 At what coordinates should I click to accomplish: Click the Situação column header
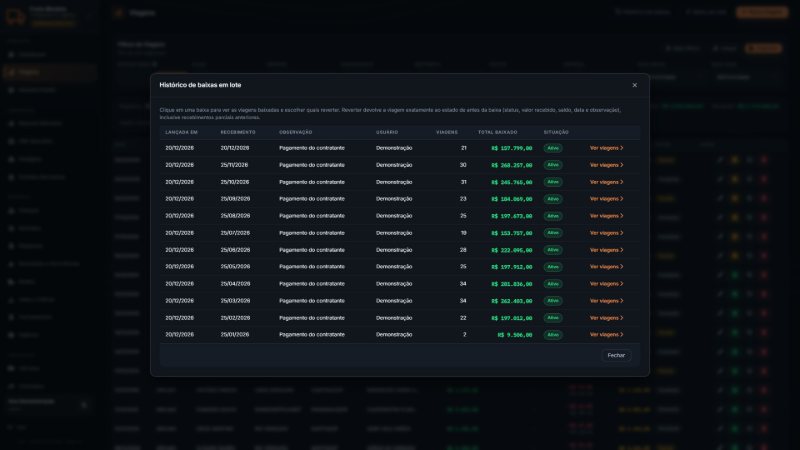pyautogui.click(x=556, y=132)
